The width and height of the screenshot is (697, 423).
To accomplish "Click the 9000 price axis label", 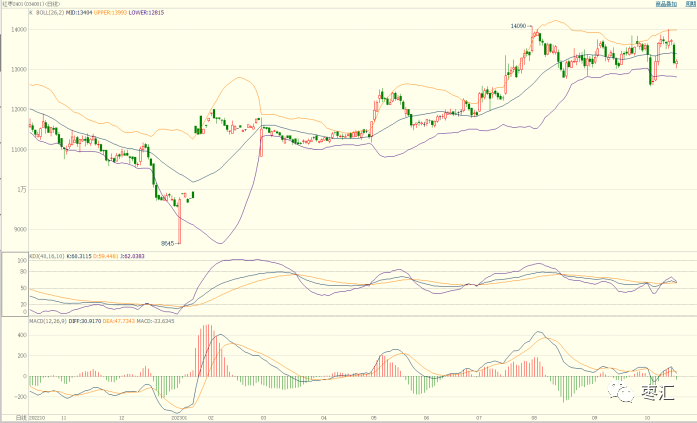I will (x=20, y=230).
